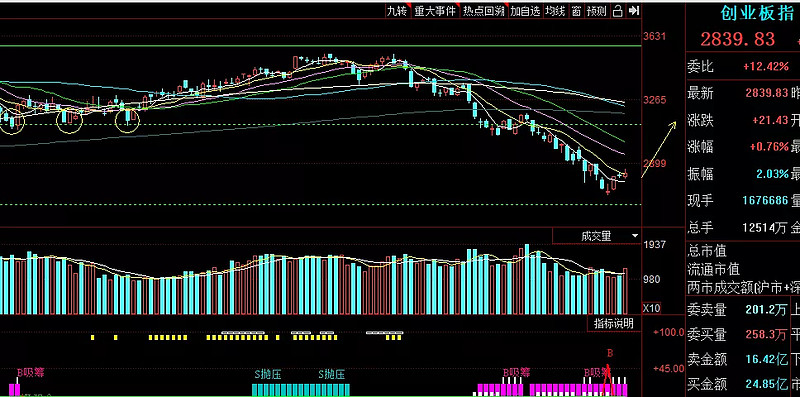Viewport: 800px width, 397px height.
Task: Expand the 成交量 indicator dropdown
Action: coord(596,236)
